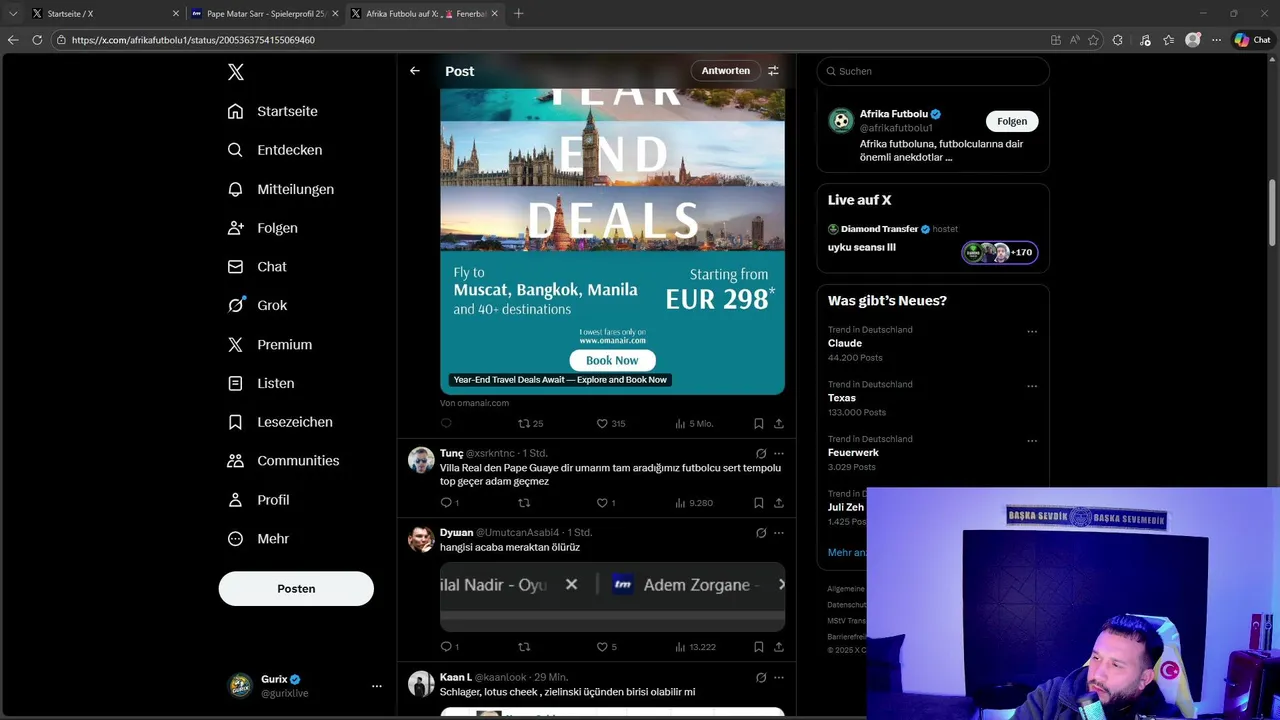This screenshot has height=720, width=1280.
Task: Click the Suchen search field
Action: [x=933, y=71]
